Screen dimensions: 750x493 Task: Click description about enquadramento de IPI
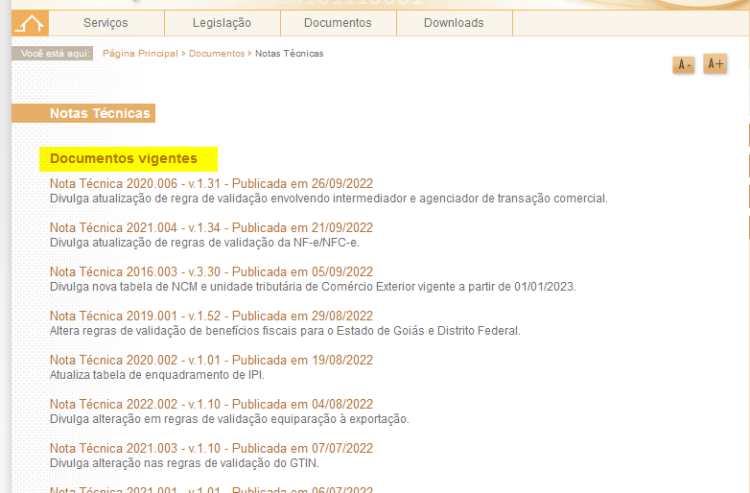point(157,375)
